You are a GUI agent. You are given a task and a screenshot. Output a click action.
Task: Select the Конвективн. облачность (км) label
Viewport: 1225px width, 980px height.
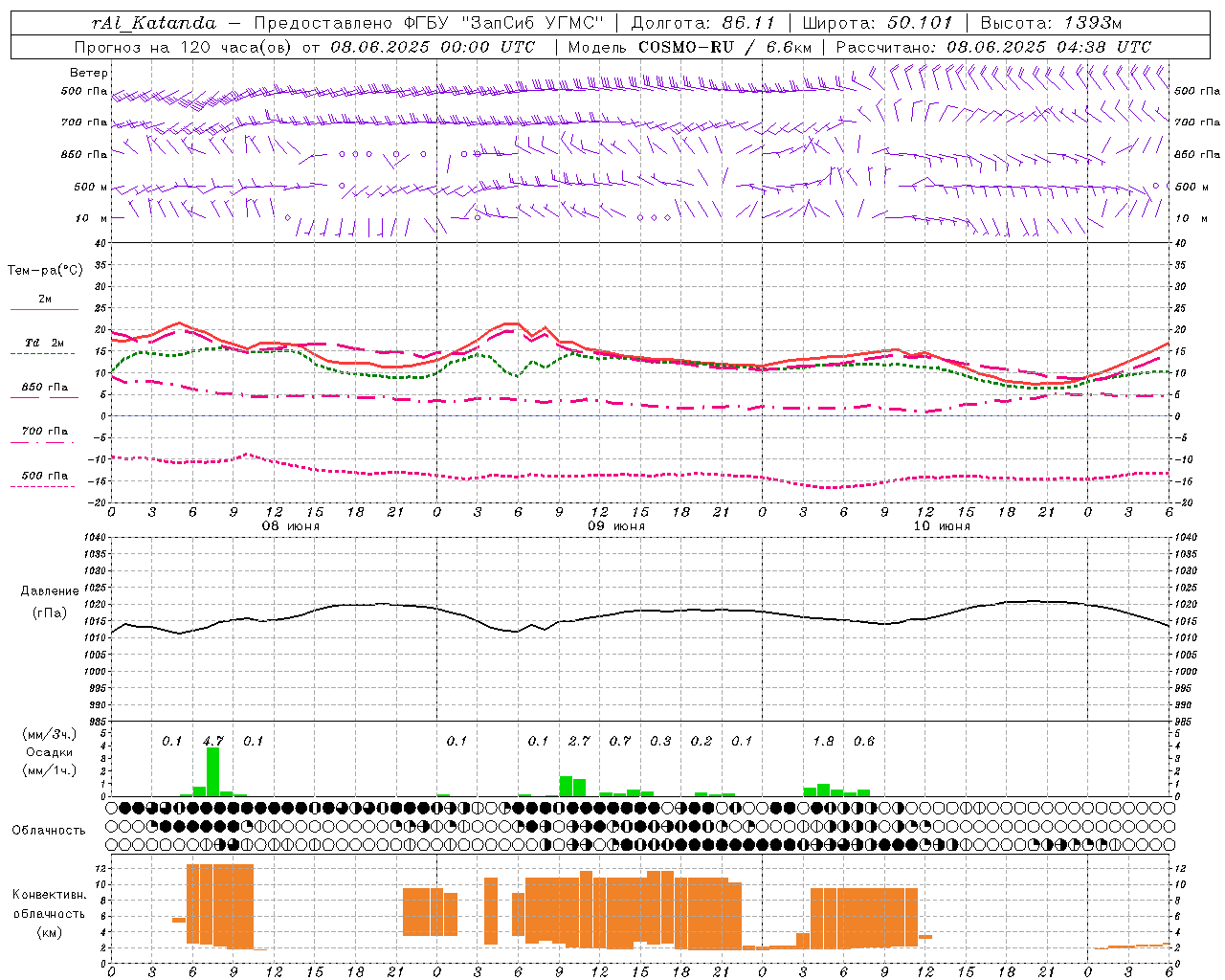[x=49, y=914]
